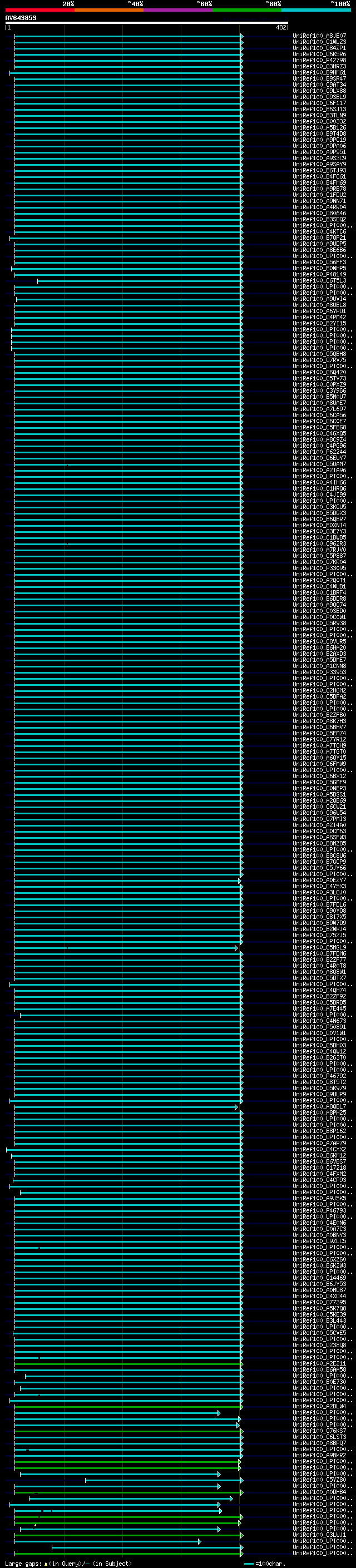Select hit UniRef100_Q0V1W1
The image size is (356, 1568).
pyautogui.click(x=319, y=1033)
